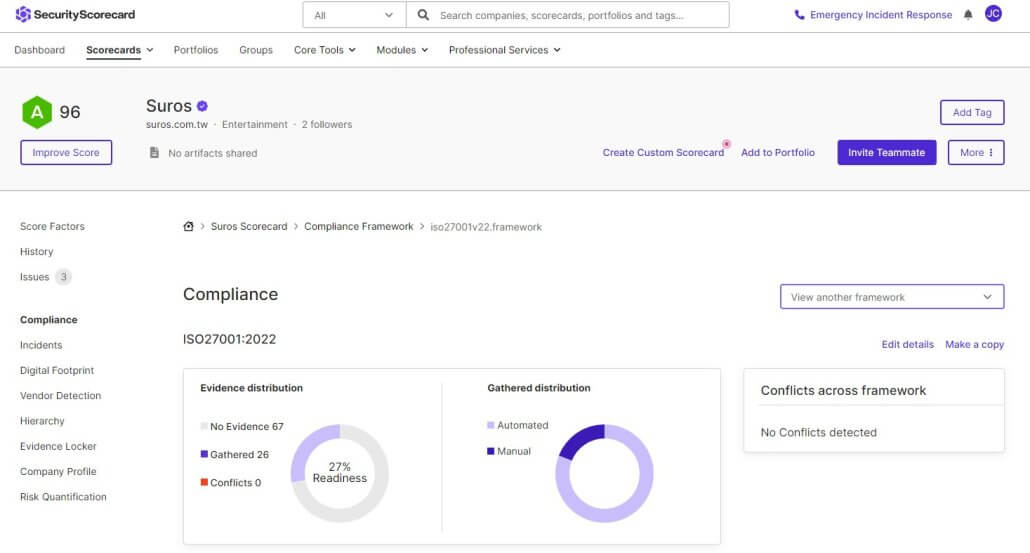Click the Add Tag button
The height and width of the screenshot is (553, 1030).
coord(972,112)
